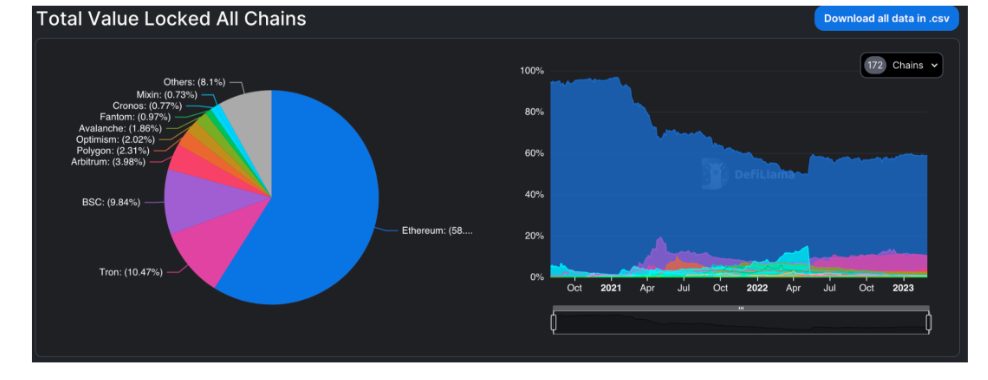Viewport: 988px width, 380px height.
Task: Open the 172 Chains dropdown
Action: (901, 65)
